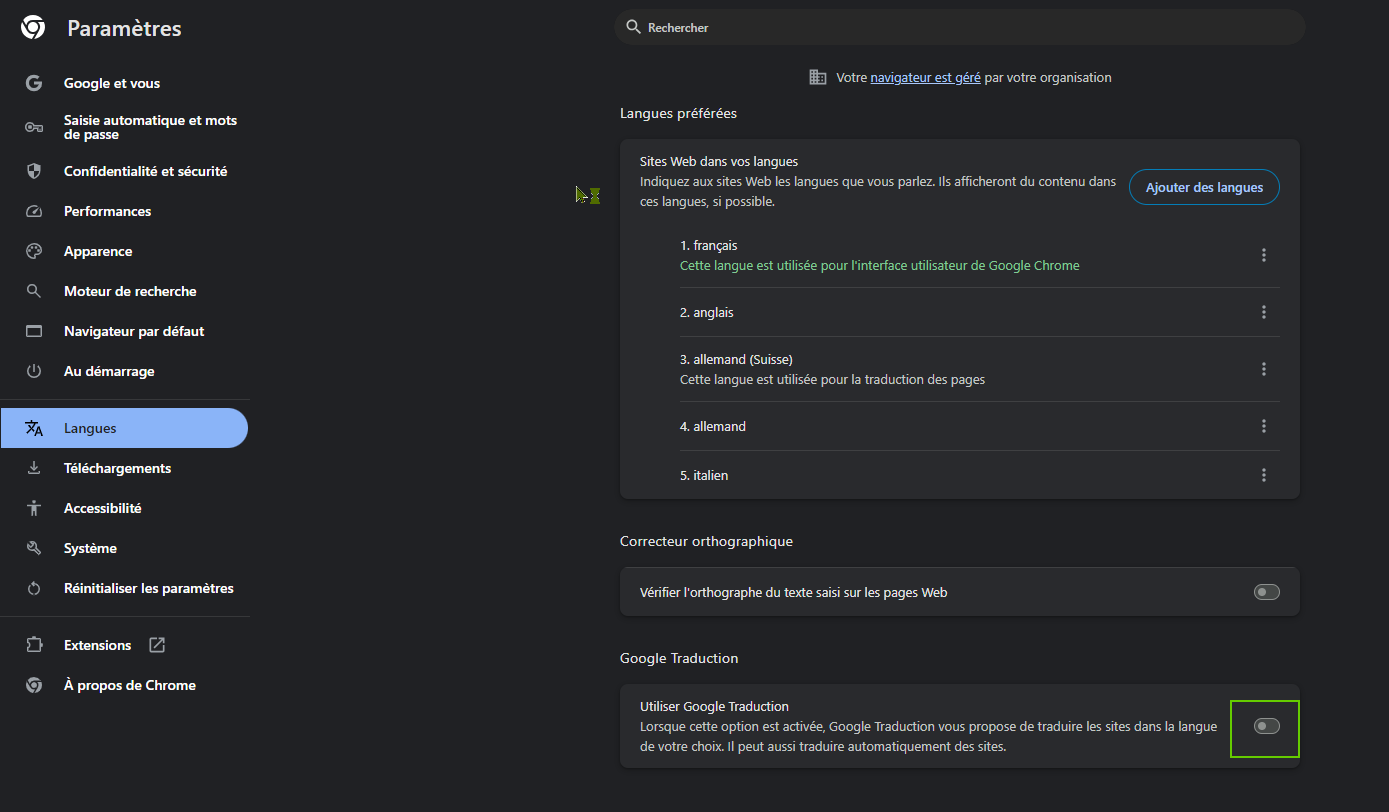Click the wrench icon for Système
This screenshot has height=812, width=1389.
click(x=34, y=548)
